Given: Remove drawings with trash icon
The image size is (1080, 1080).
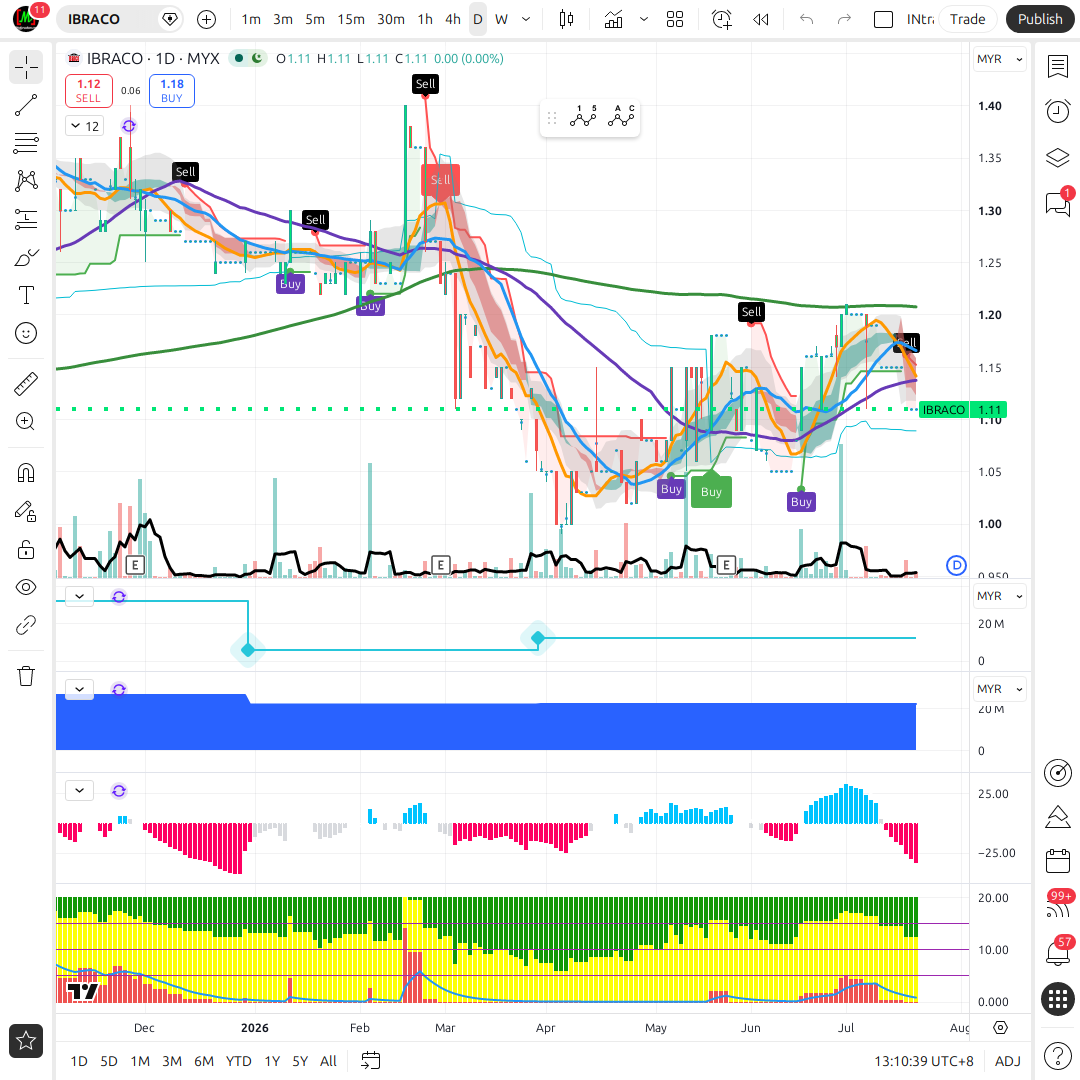Looking at the screenshot, I should point(26,676).
